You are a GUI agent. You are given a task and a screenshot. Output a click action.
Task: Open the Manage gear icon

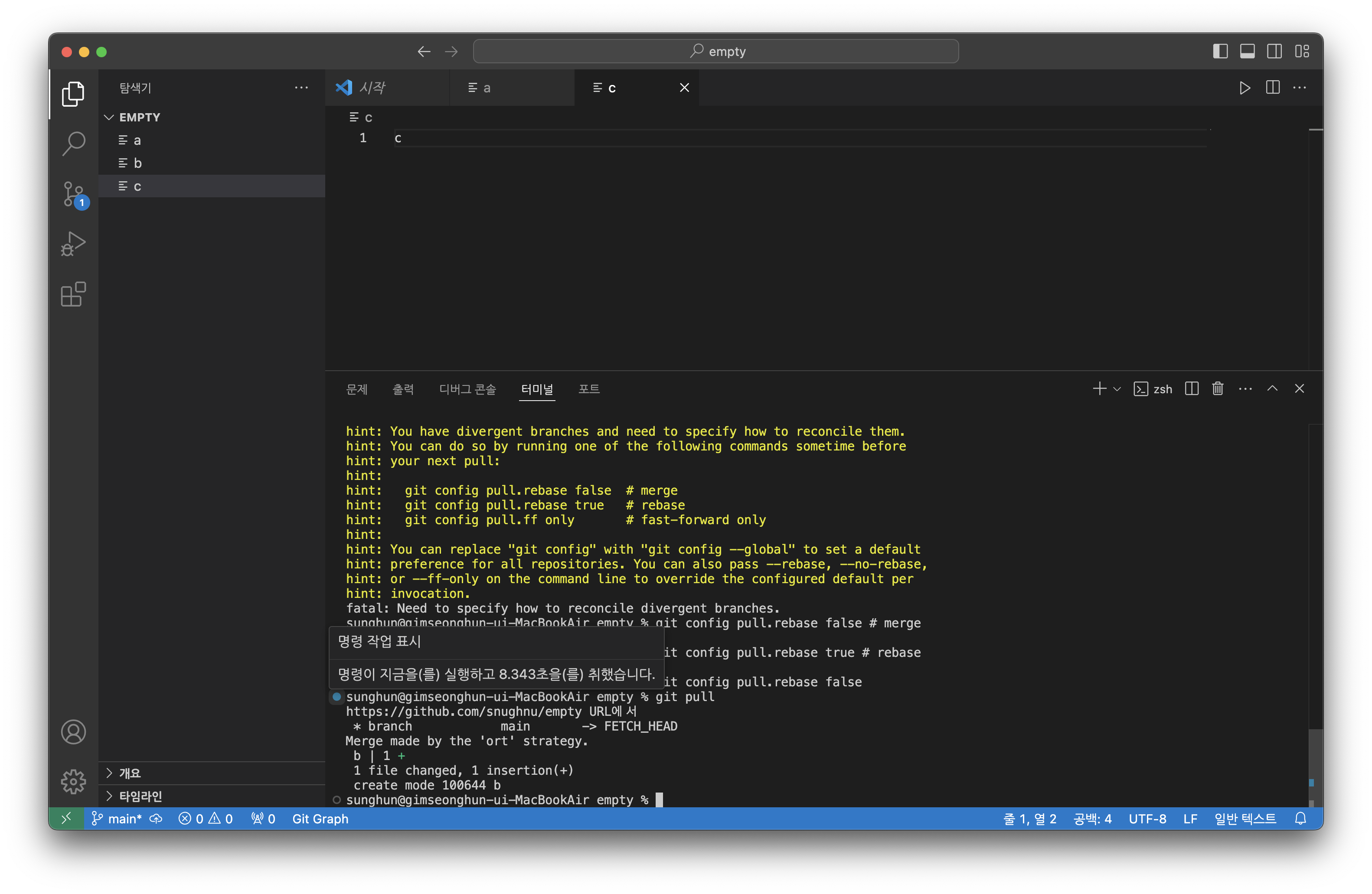[x=73, y=782]
